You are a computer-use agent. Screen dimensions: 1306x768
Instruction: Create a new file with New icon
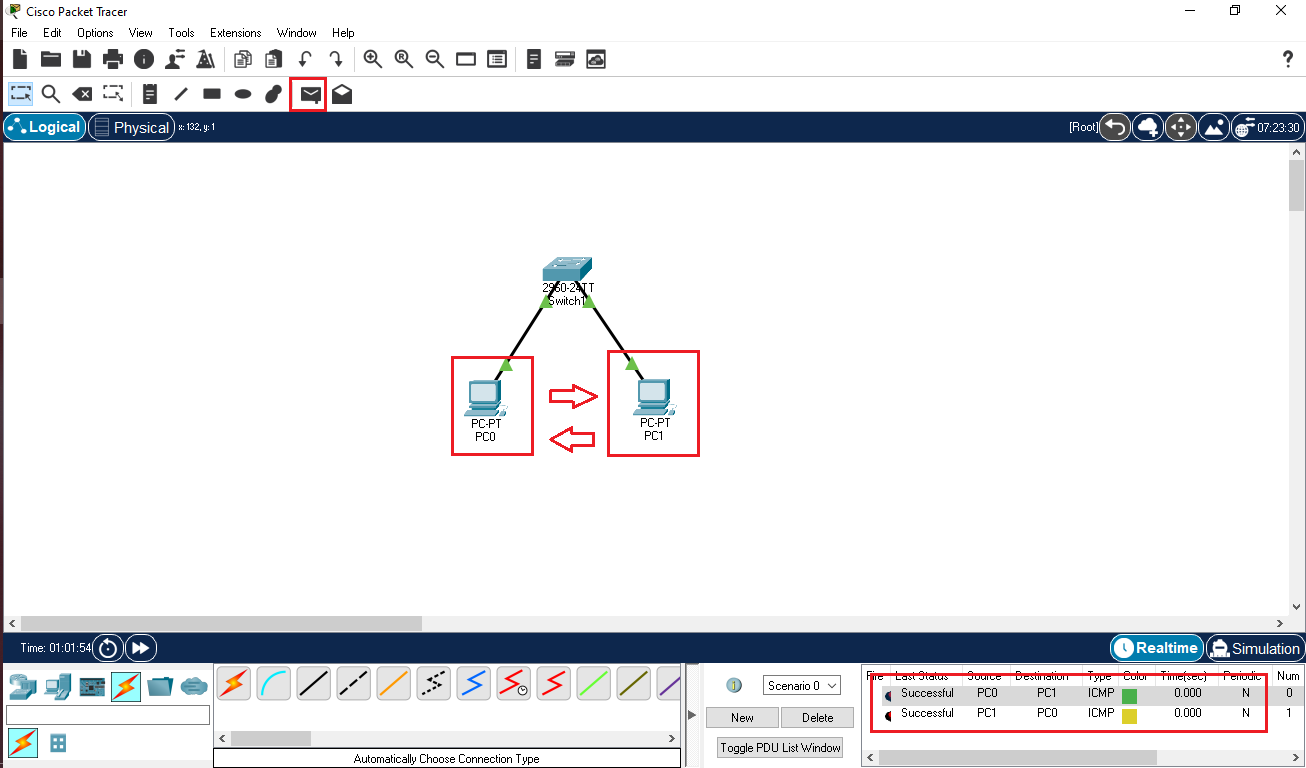(x=19, y=59)
